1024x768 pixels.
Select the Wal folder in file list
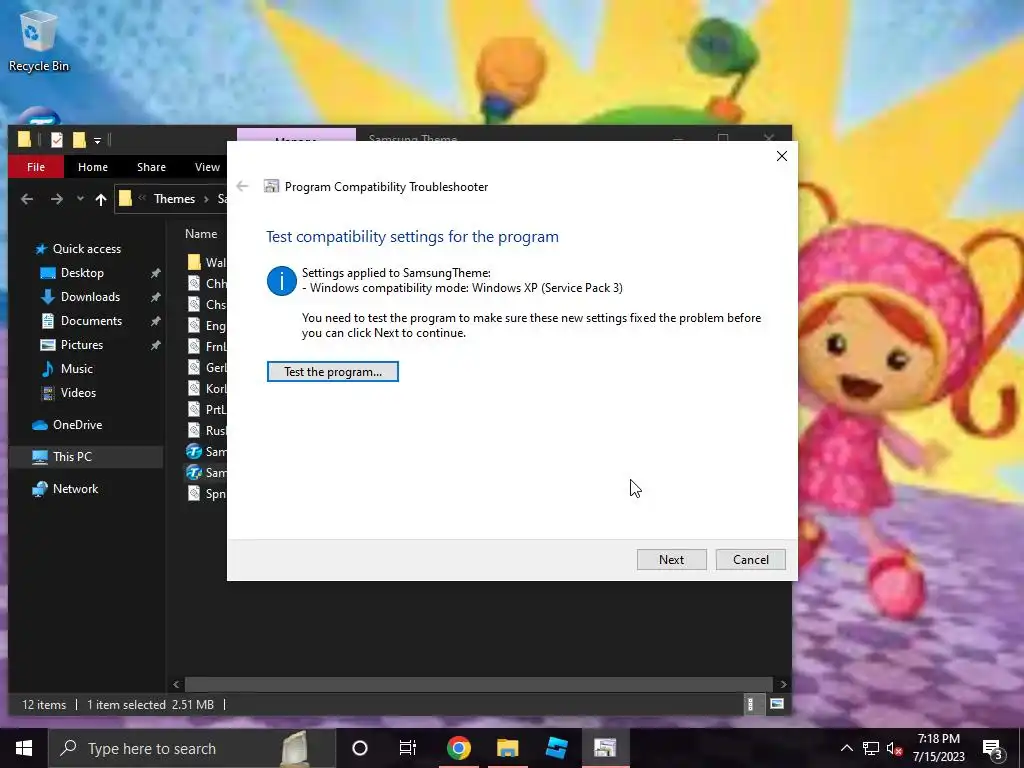tap(206, 263)
